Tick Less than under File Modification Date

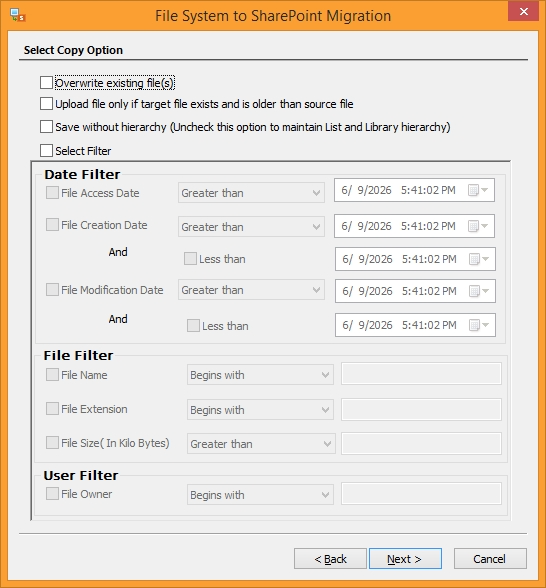point(193,326)
